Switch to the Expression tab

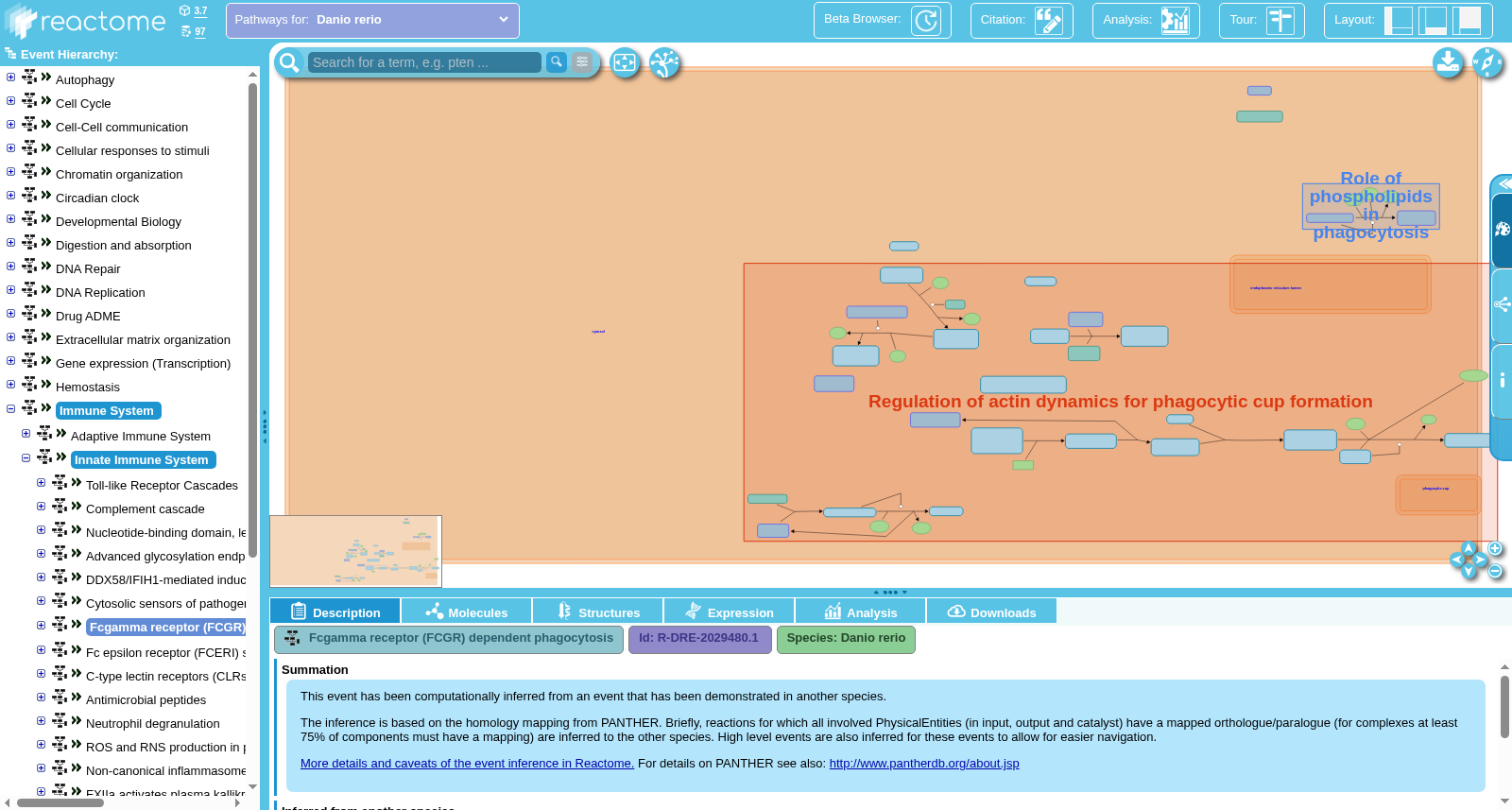pos(729,612)
